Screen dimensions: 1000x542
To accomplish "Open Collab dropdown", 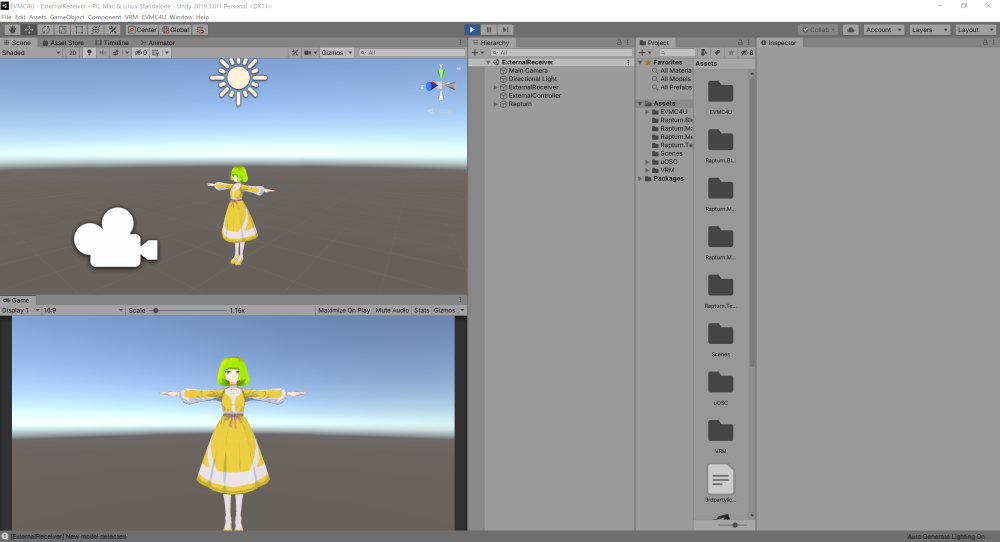I will coord(818,29).
